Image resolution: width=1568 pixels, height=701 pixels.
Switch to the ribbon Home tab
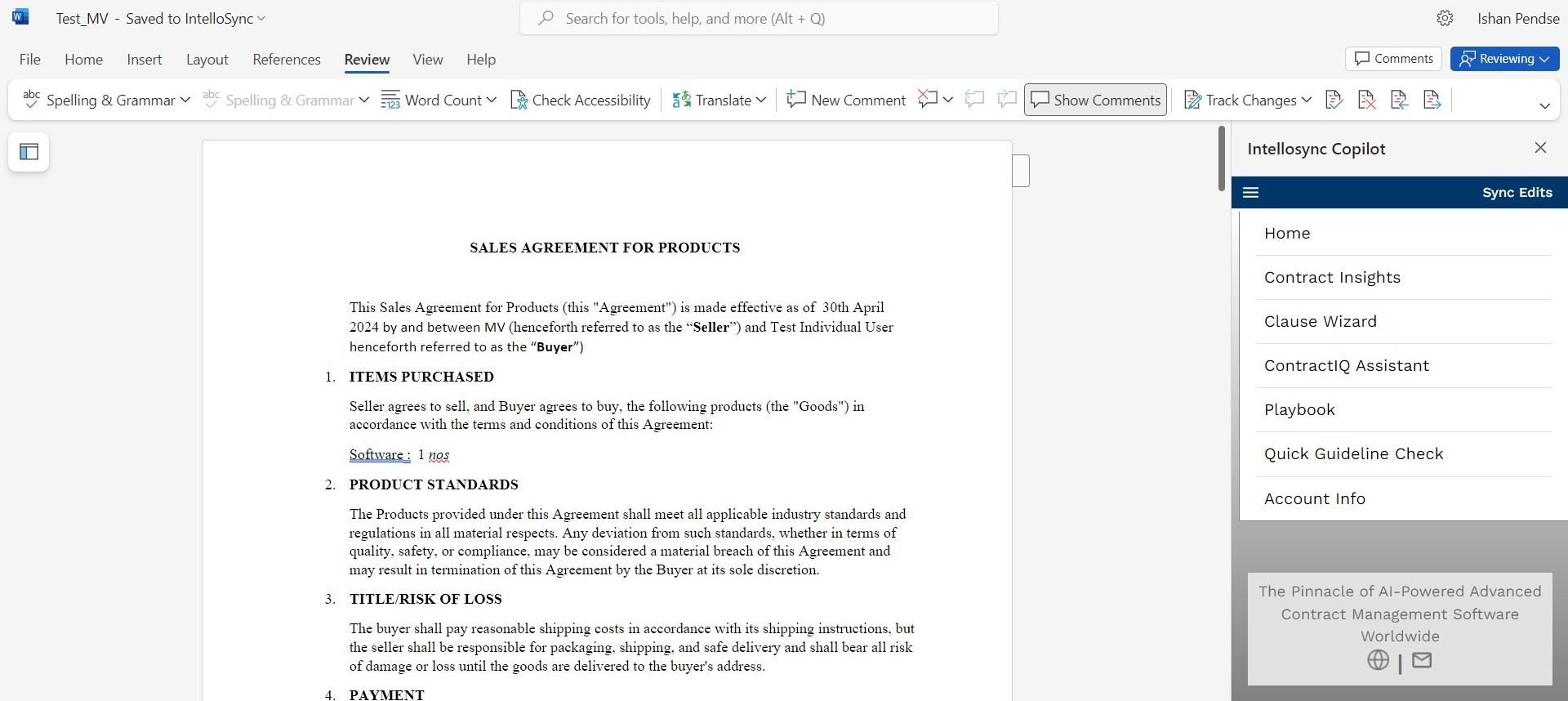click(x=84, y=60)
